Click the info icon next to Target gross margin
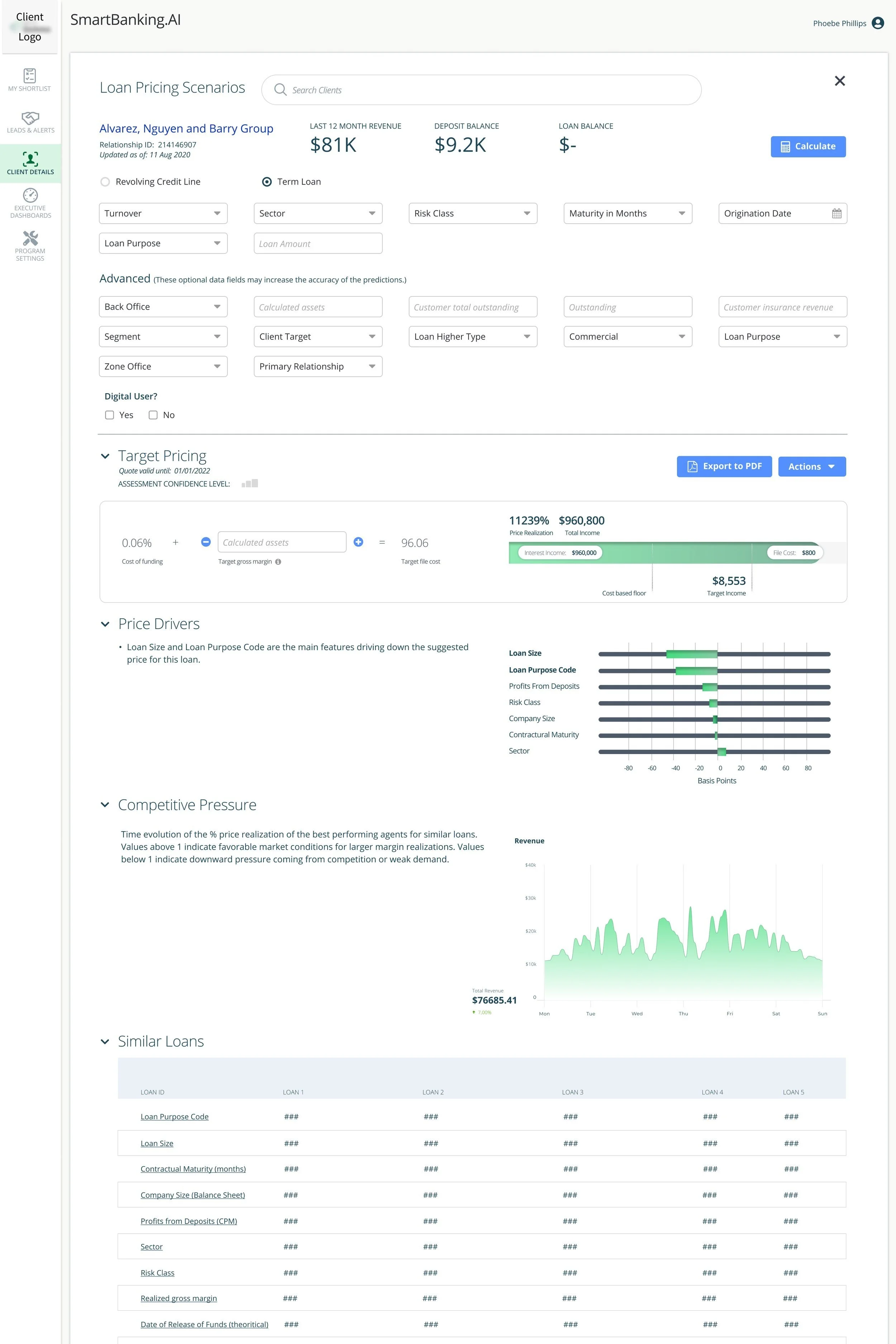The width and height of the screenshot is (896, 1344). tap(278, 562)
